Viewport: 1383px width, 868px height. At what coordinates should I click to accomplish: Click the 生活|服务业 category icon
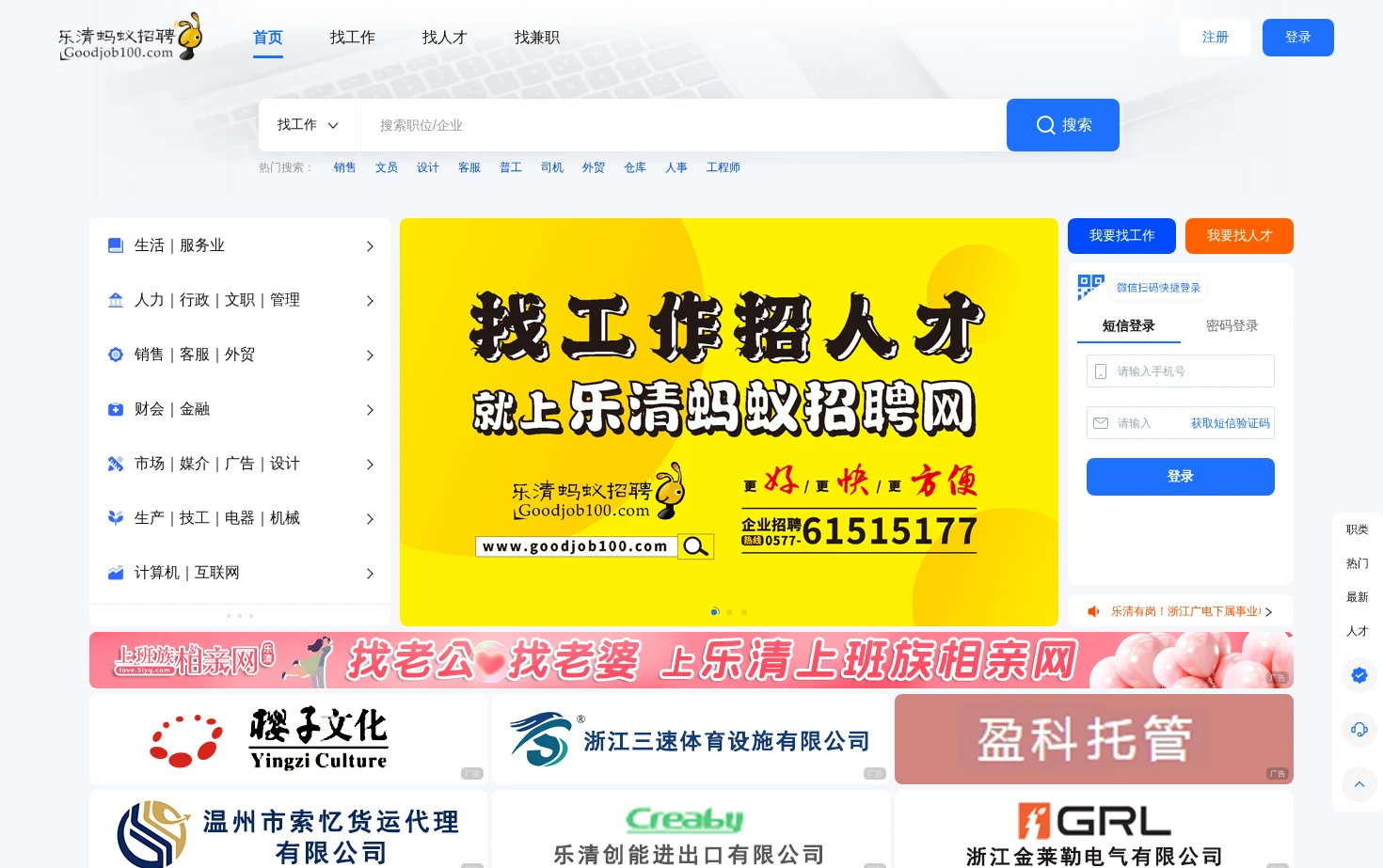click(116, 245)
